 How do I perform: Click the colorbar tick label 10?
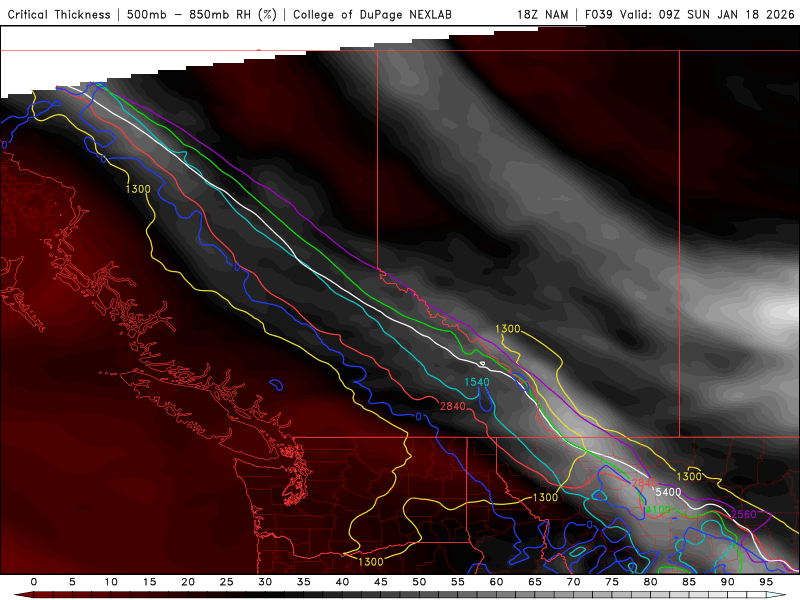point(111,582)
